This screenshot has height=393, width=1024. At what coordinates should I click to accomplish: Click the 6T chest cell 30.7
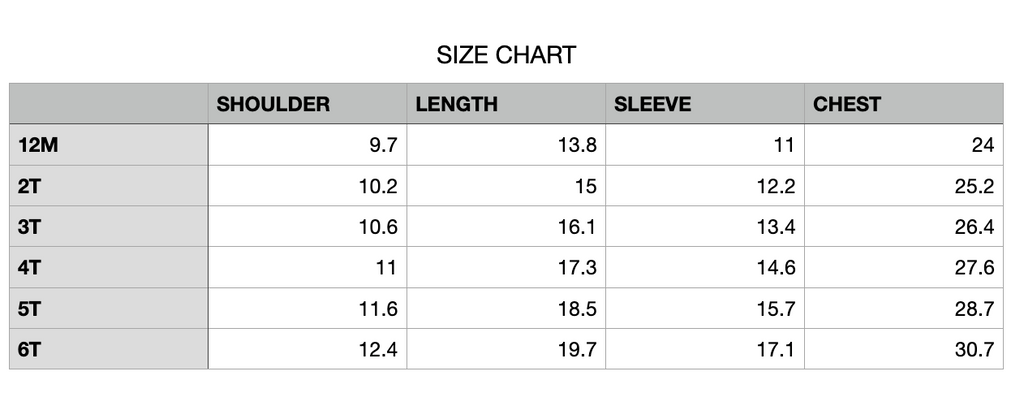coord(904,349)
